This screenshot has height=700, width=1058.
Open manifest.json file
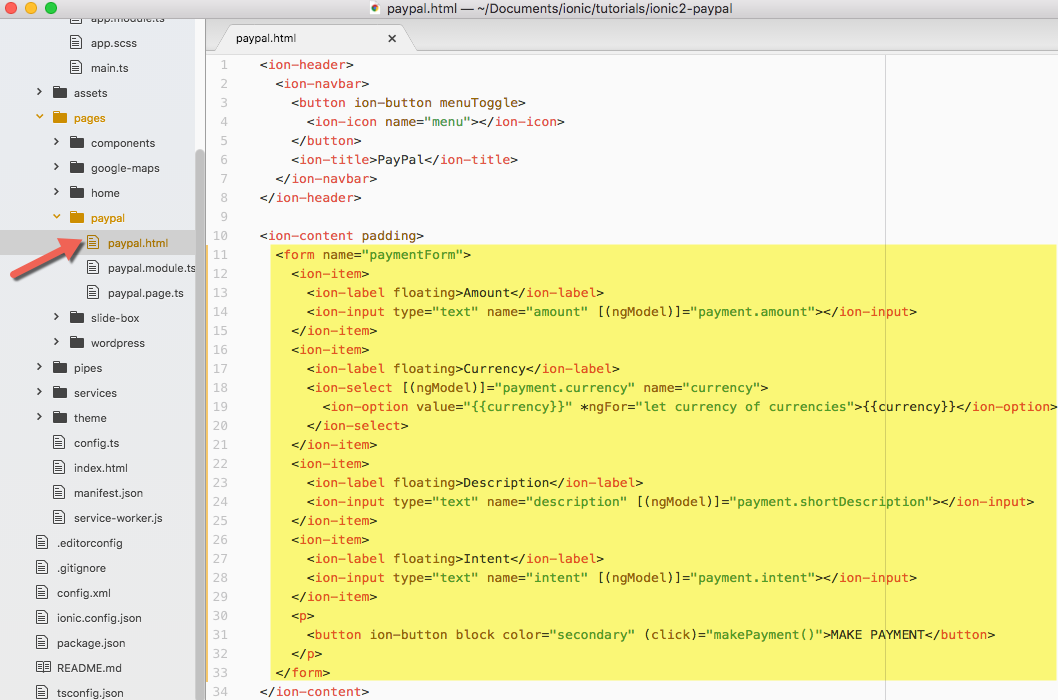pos(108,493)
